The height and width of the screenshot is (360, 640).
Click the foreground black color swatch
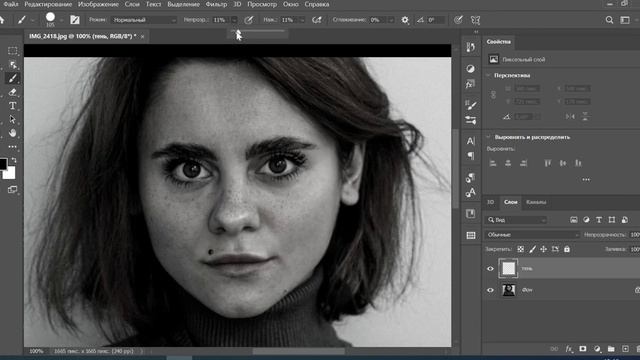2,164
